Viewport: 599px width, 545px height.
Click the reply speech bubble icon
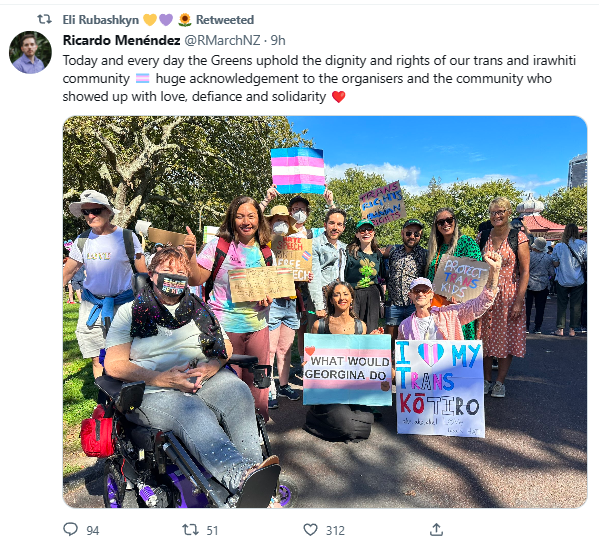pos(70,529)
